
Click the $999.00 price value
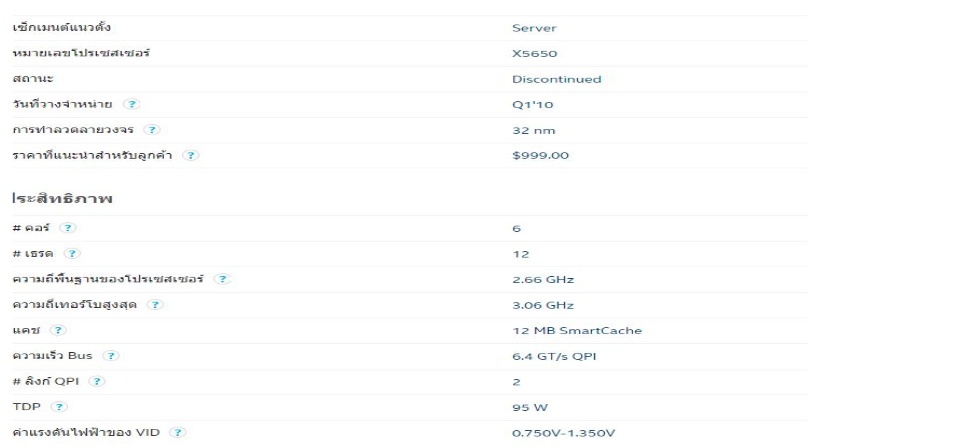[x=540, y=155]
